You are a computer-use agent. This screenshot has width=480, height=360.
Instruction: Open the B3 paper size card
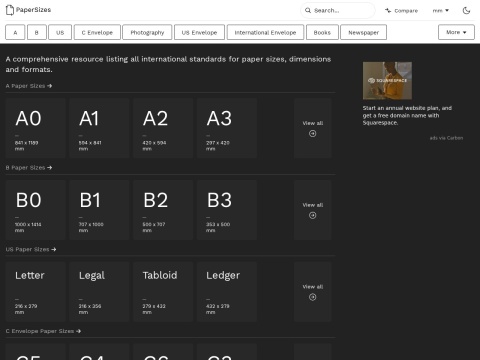[227, 210]
